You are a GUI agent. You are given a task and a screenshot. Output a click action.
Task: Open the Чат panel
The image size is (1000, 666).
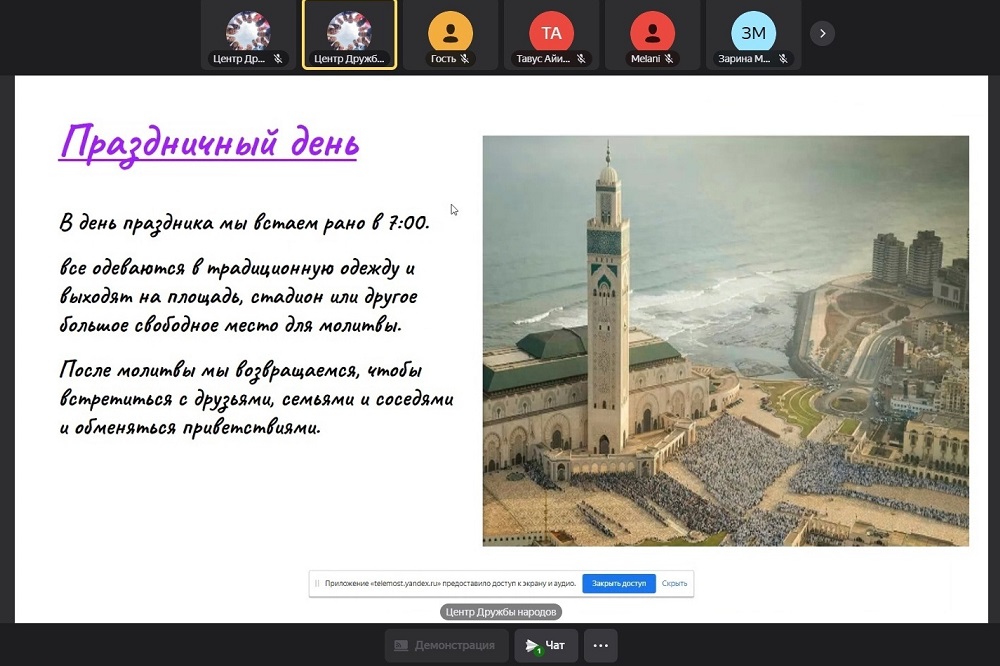coord(546,645)
